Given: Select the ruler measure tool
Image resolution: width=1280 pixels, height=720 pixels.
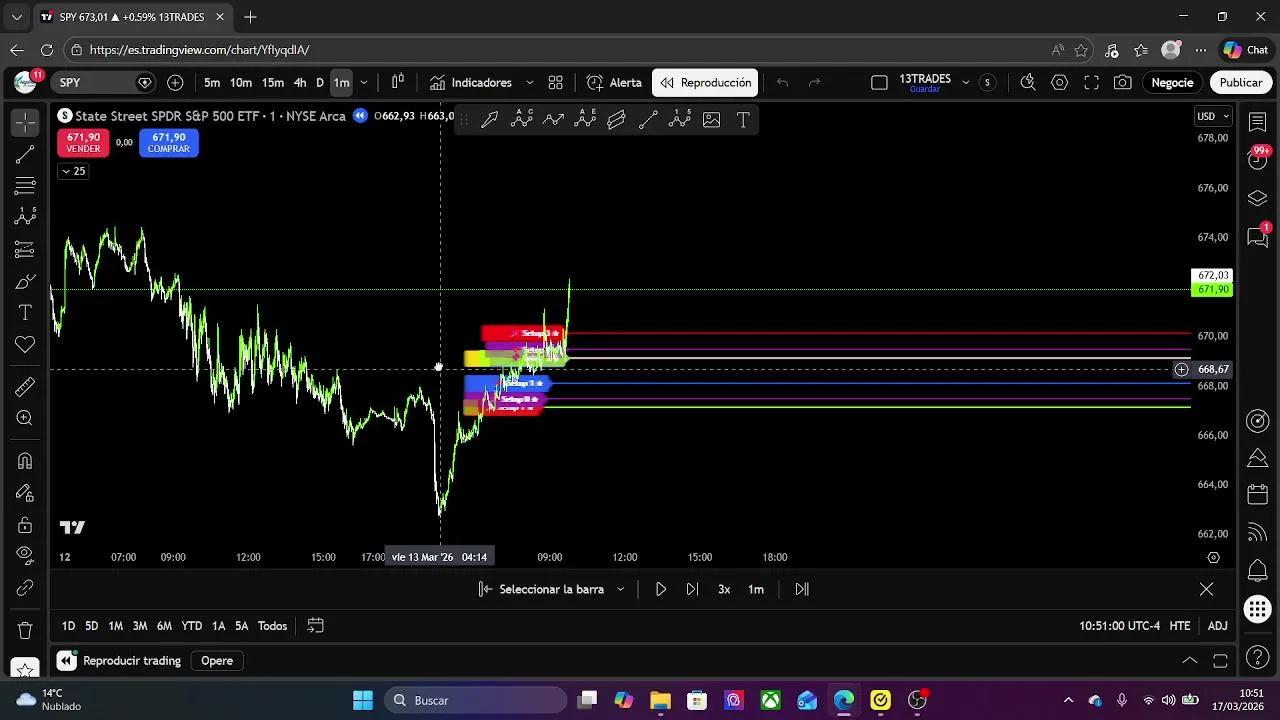Looking at the screenshot, I should (25, 387).
